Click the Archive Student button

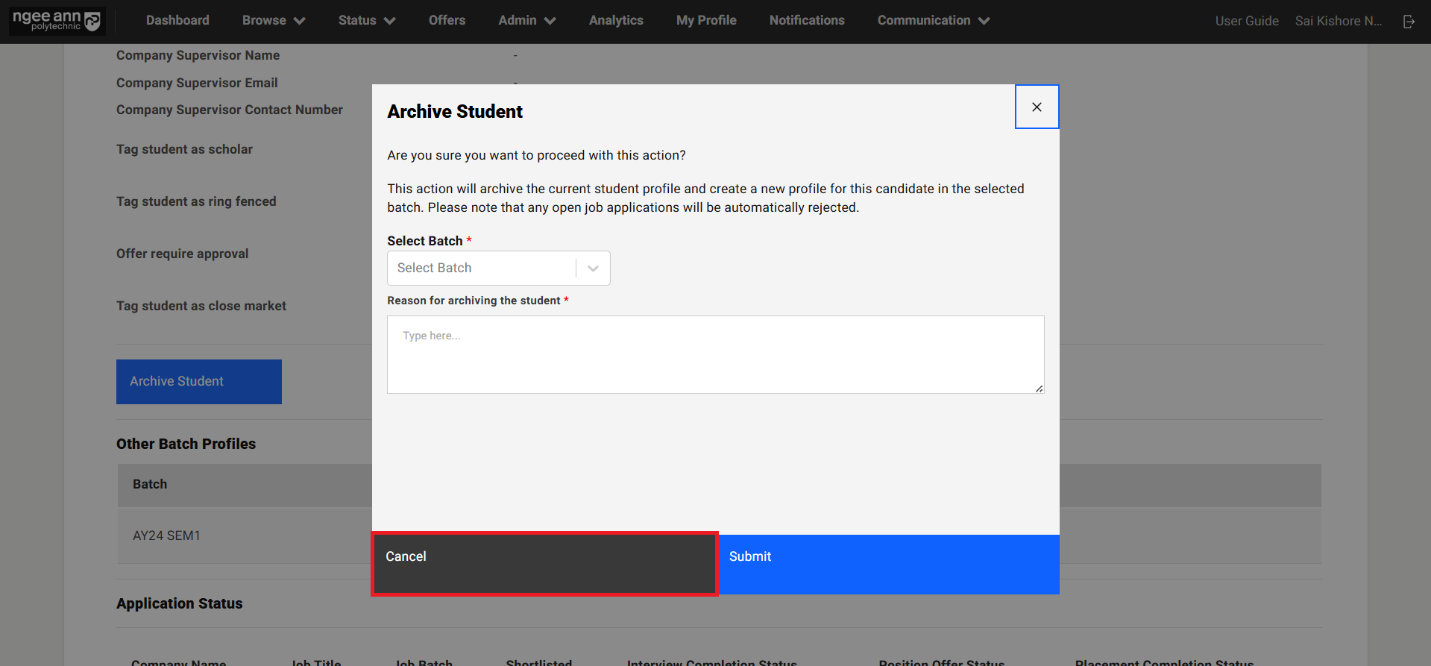(198, 381)
